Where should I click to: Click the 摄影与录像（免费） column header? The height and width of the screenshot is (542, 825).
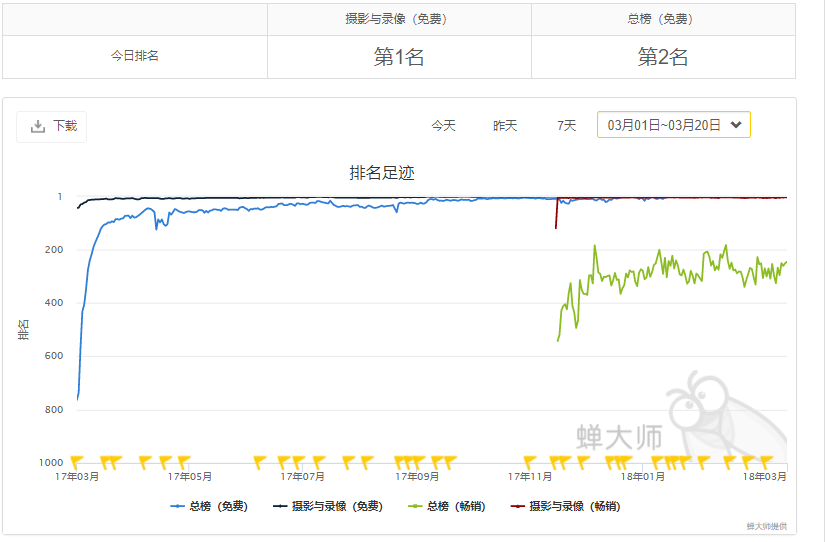coord(399,19)
